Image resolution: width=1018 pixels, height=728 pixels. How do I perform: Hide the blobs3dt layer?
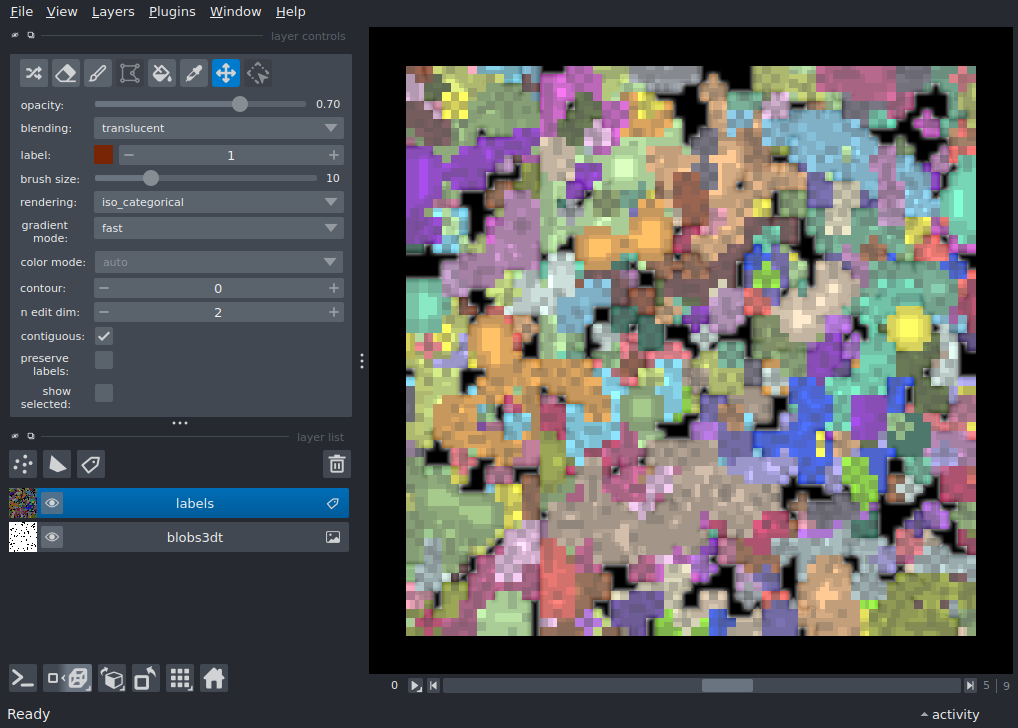click(x=52, y=537)
